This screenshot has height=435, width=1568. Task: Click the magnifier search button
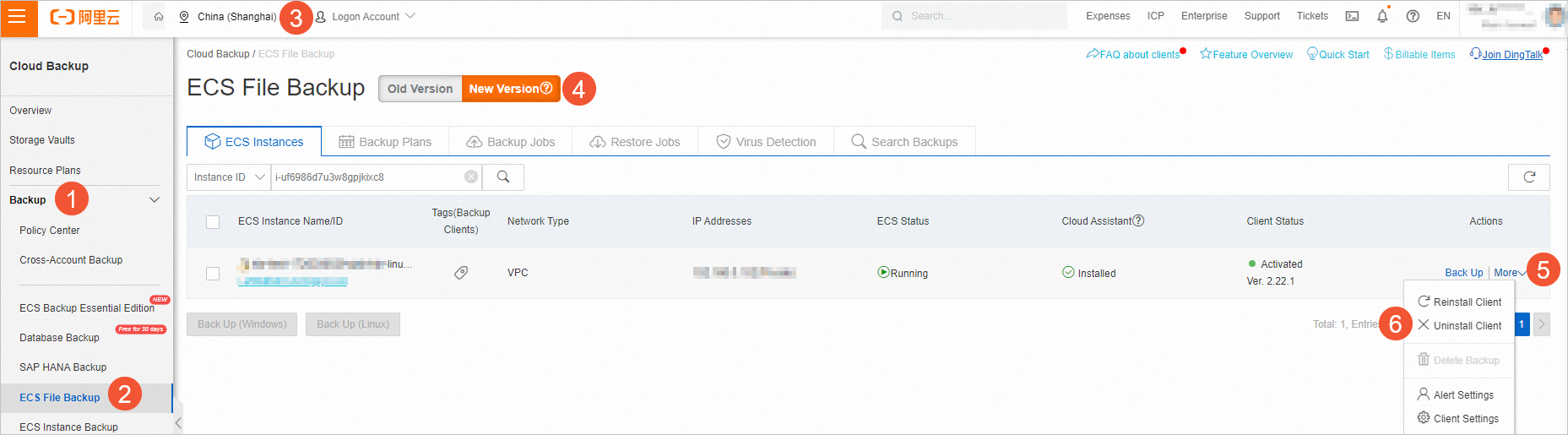tap(503, 177)
